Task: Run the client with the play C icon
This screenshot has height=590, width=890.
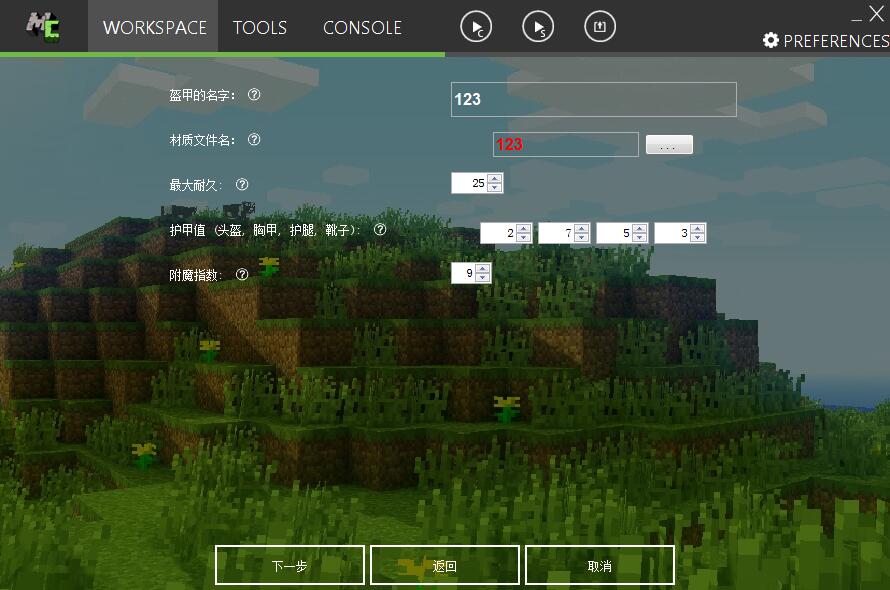Action: pyautogui.click(x=476, y=27)
